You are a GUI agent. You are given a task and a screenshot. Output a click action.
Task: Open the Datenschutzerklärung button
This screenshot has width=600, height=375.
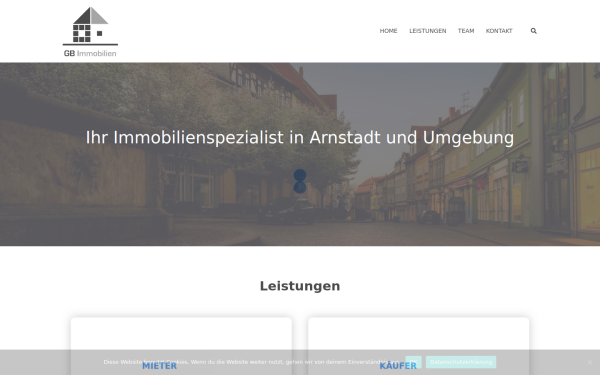(x=461, y=362)
